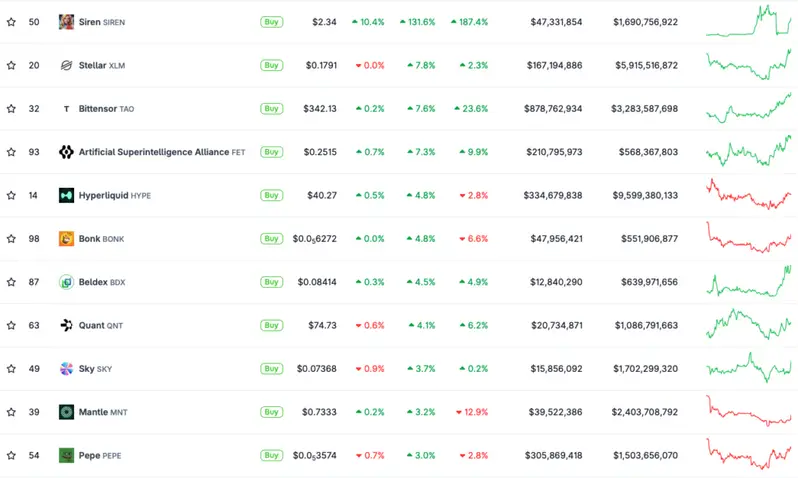Viewport: 798px width, 478px height.
Task: Click volume value $878,762,934
Action: point(553,108)
